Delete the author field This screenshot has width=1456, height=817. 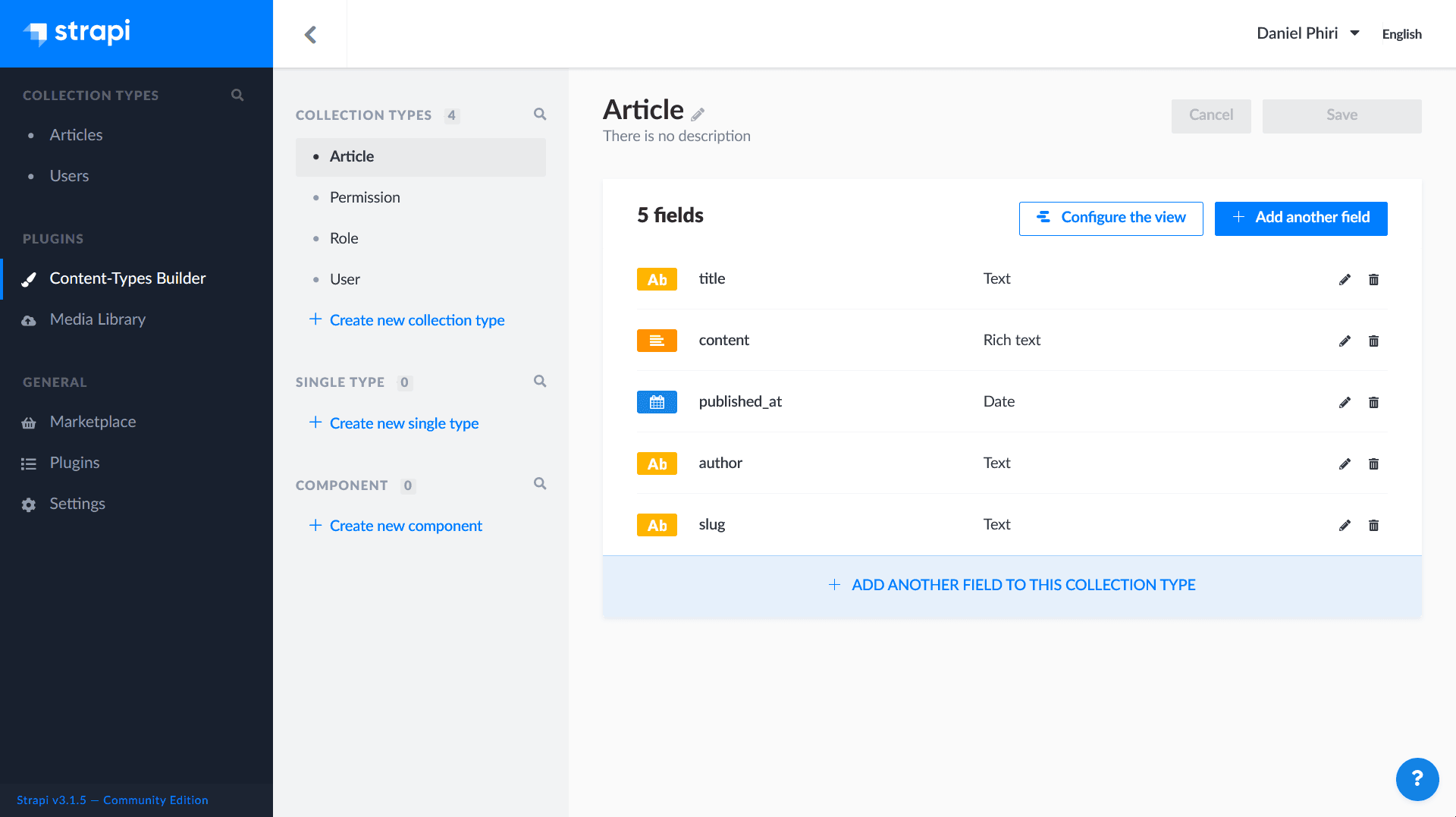click(x=1373, y=463)
